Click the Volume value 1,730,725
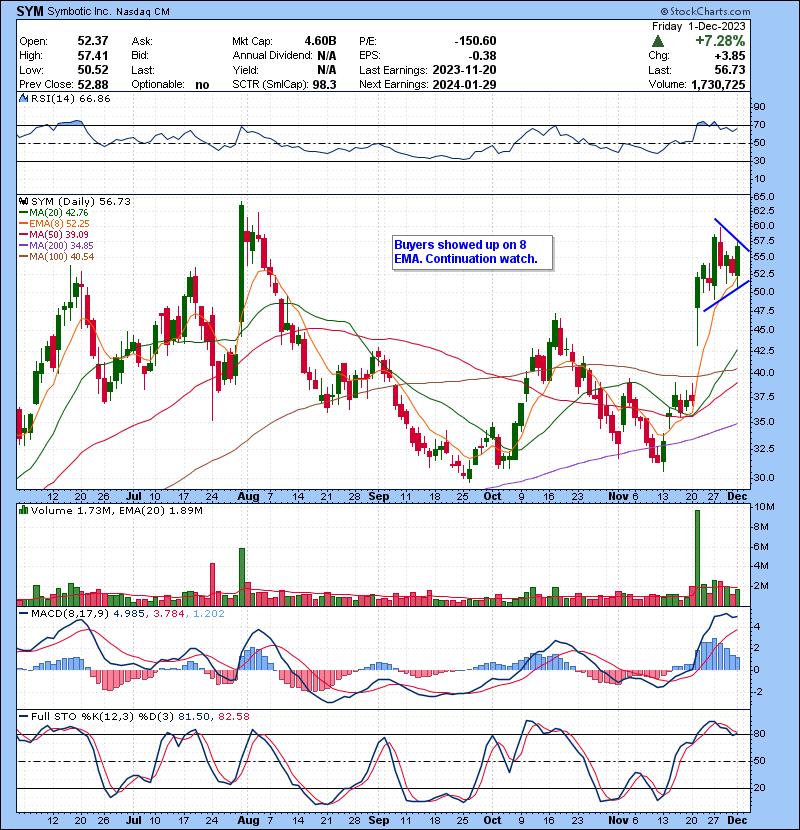Image resolution: width=800 pixels, height=830 pixels. pyautogui.click(x=718, y=85)
